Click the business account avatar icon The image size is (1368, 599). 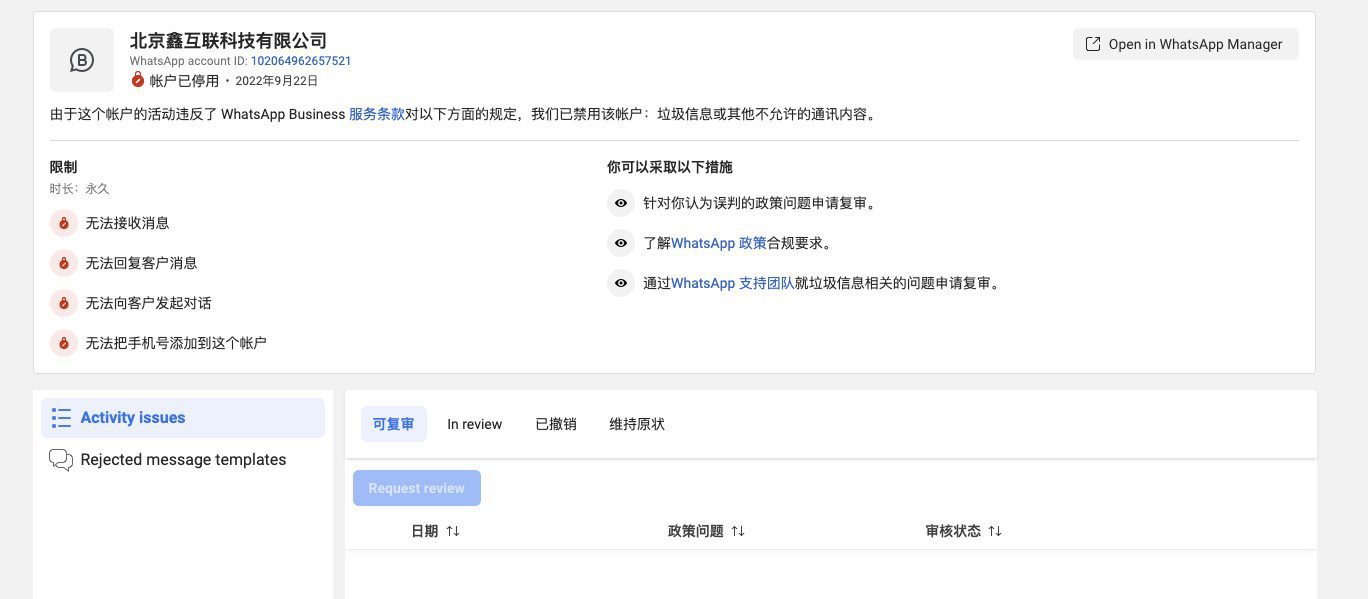coord(82,60)
